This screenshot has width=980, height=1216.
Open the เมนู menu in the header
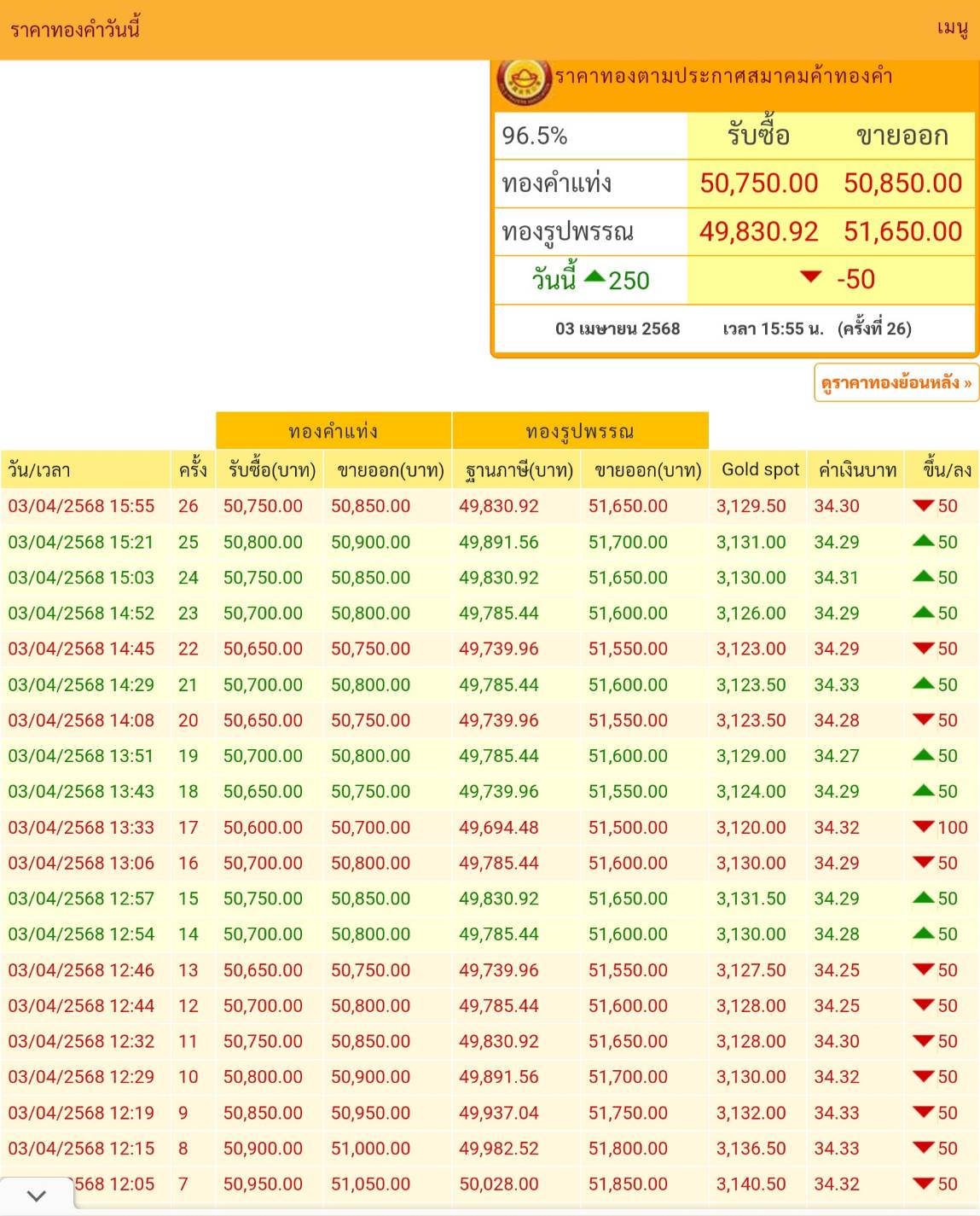pyautogui.click(x=952, y=29)
